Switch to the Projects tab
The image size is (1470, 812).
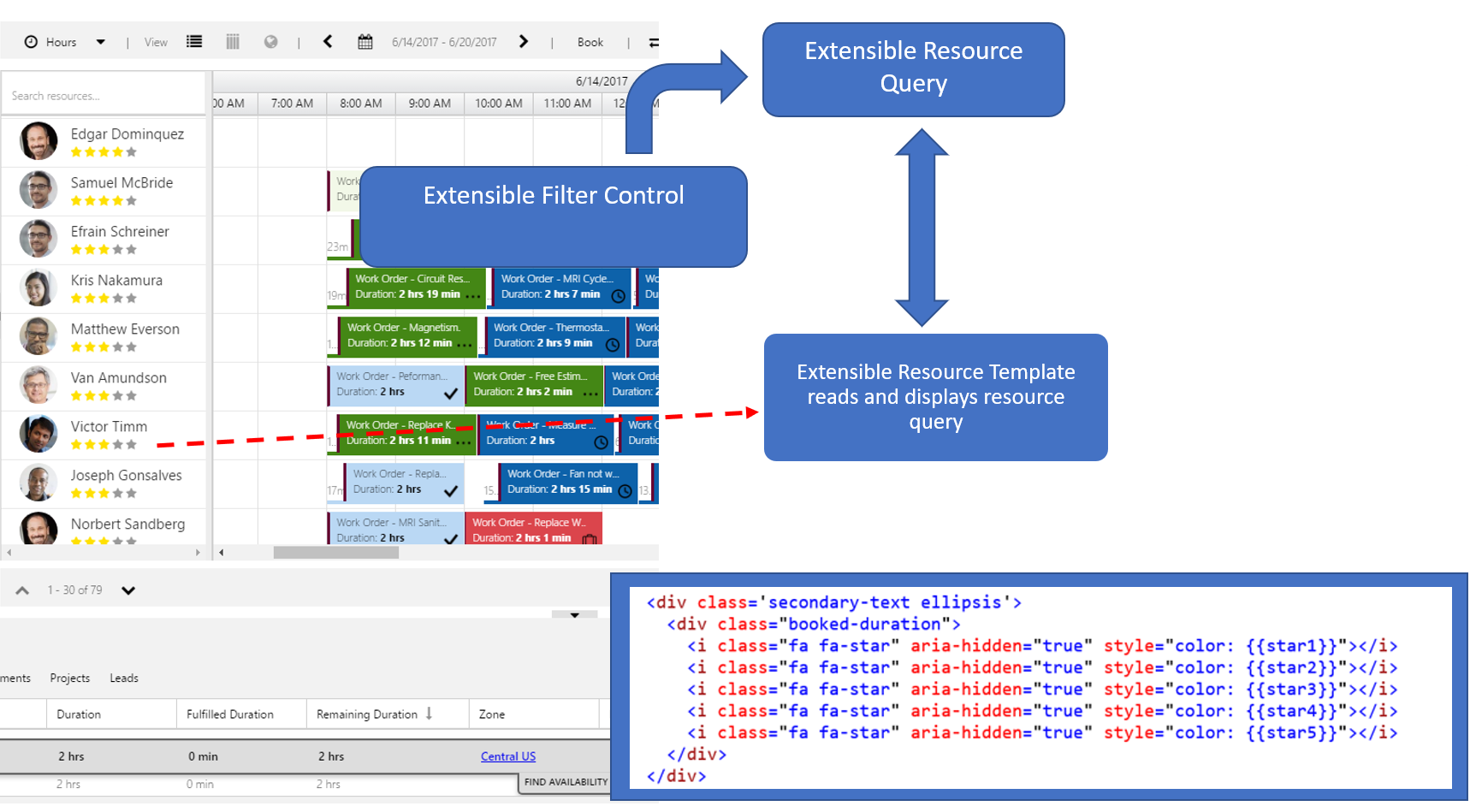[x=69, y=678]
